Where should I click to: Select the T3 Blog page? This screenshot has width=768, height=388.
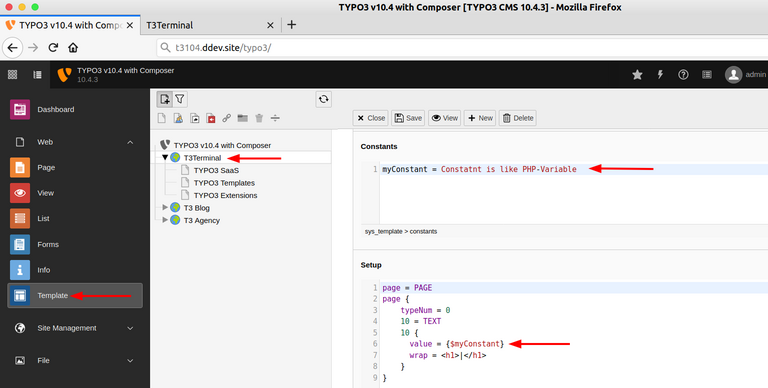point(196,208)
